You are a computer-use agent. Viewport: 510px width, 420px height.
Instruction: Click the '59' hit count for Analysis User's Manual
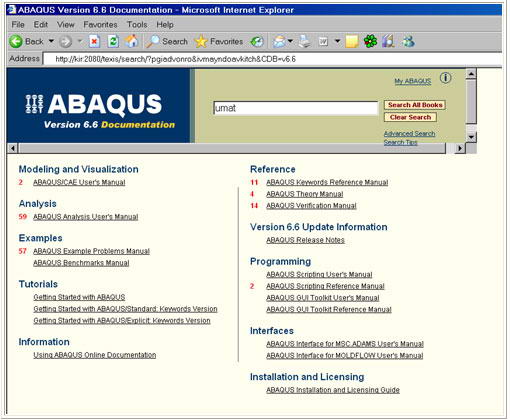[x=22, y=217]
